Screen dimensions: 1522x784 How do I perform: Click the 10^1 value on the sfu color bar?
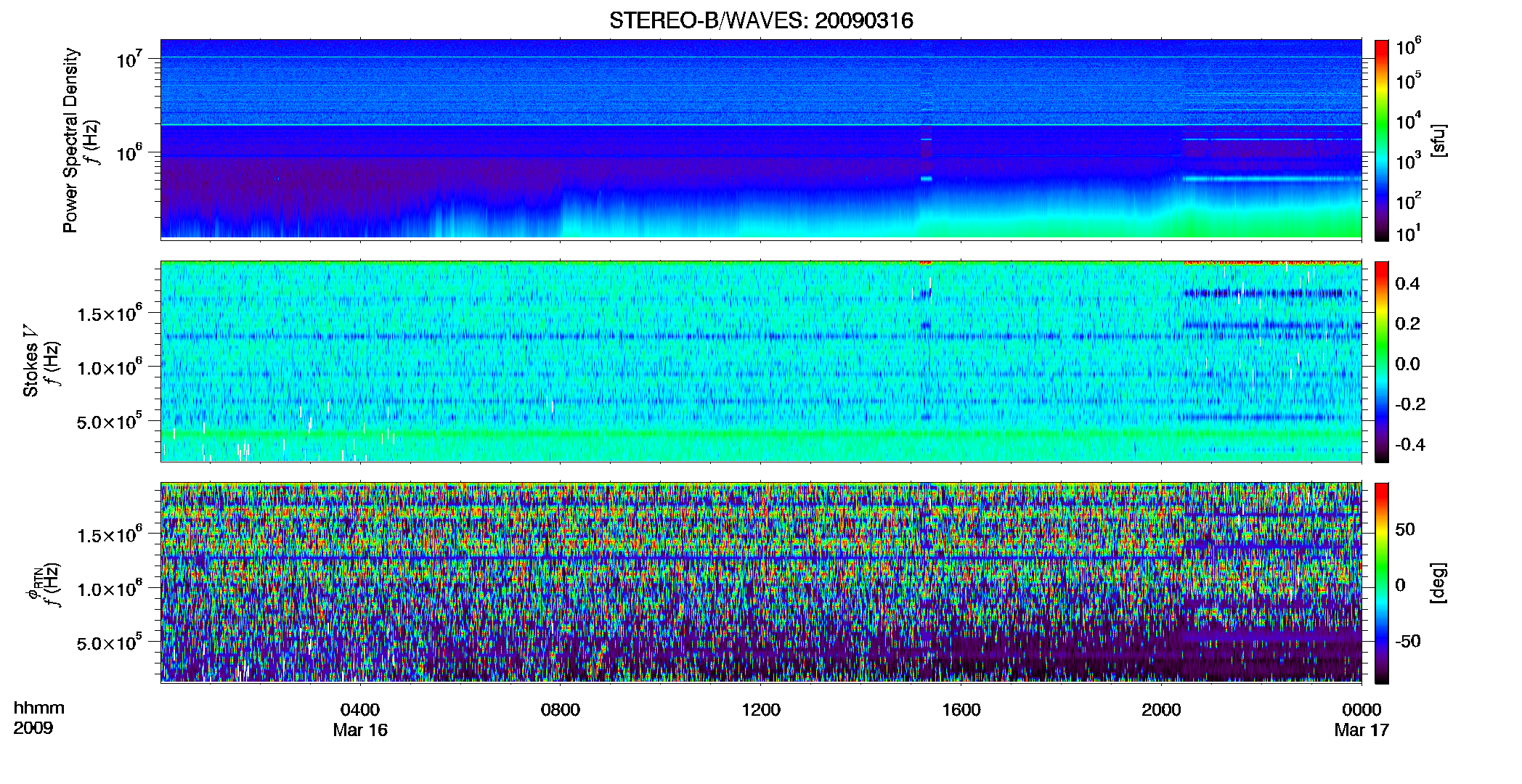point(1409,233)
